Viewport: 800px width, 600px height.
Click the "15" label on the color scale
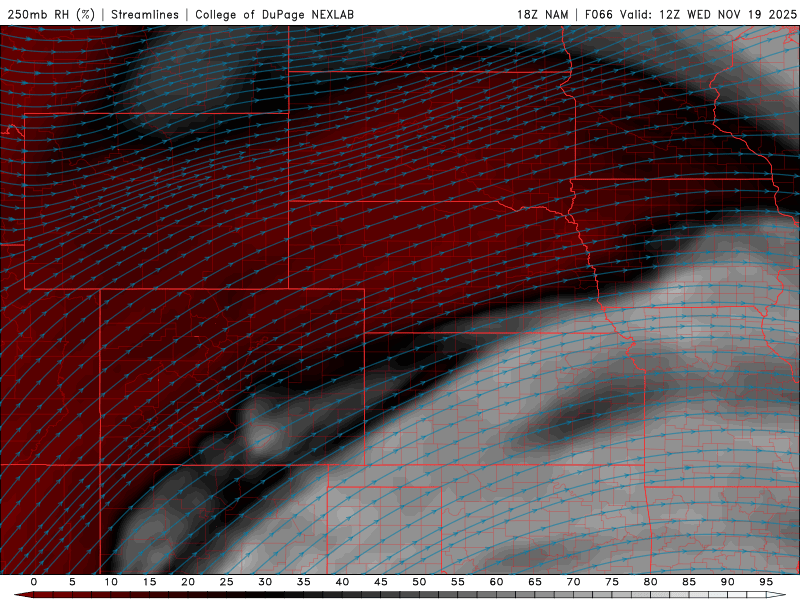pos(149,582)
